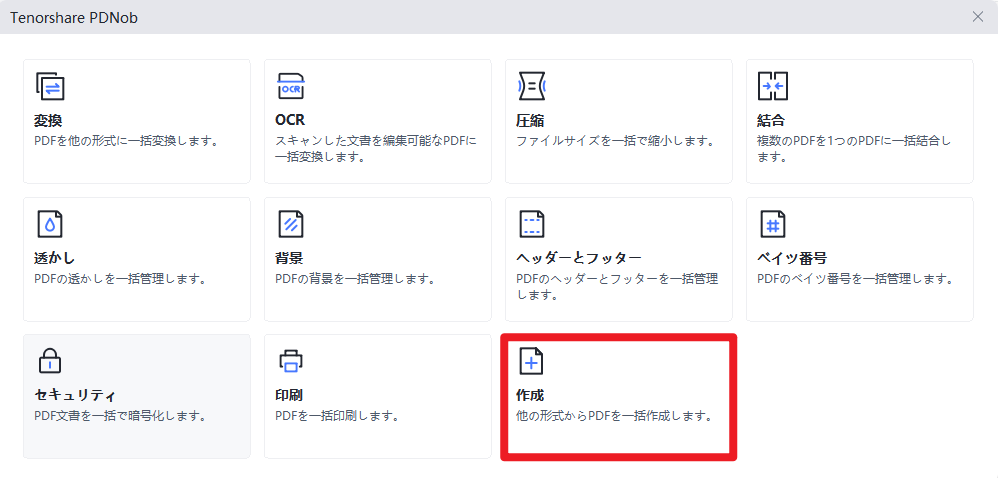Choose the 透かし heading

point(54,258)
